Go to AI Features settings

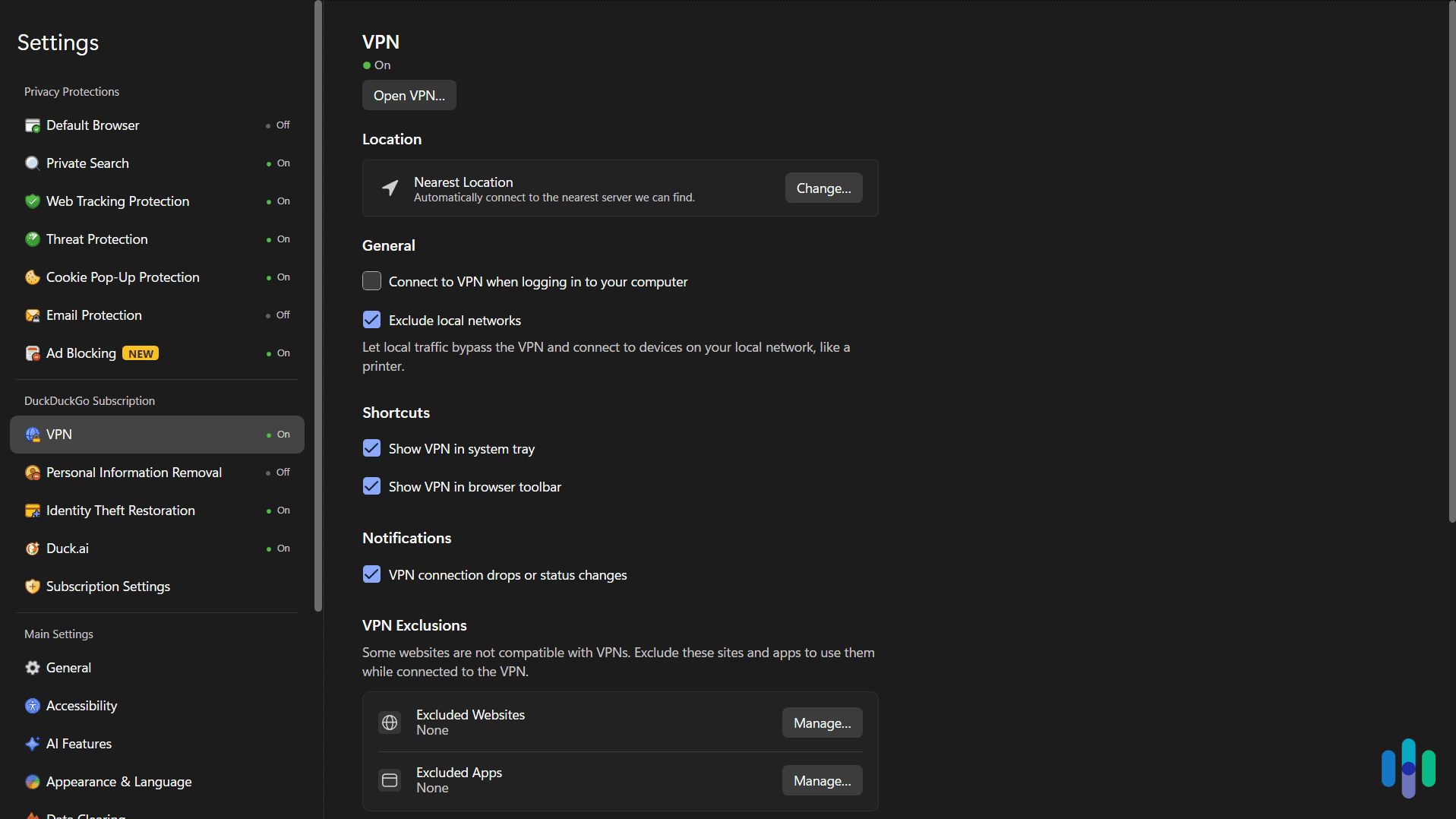[157, 744]
